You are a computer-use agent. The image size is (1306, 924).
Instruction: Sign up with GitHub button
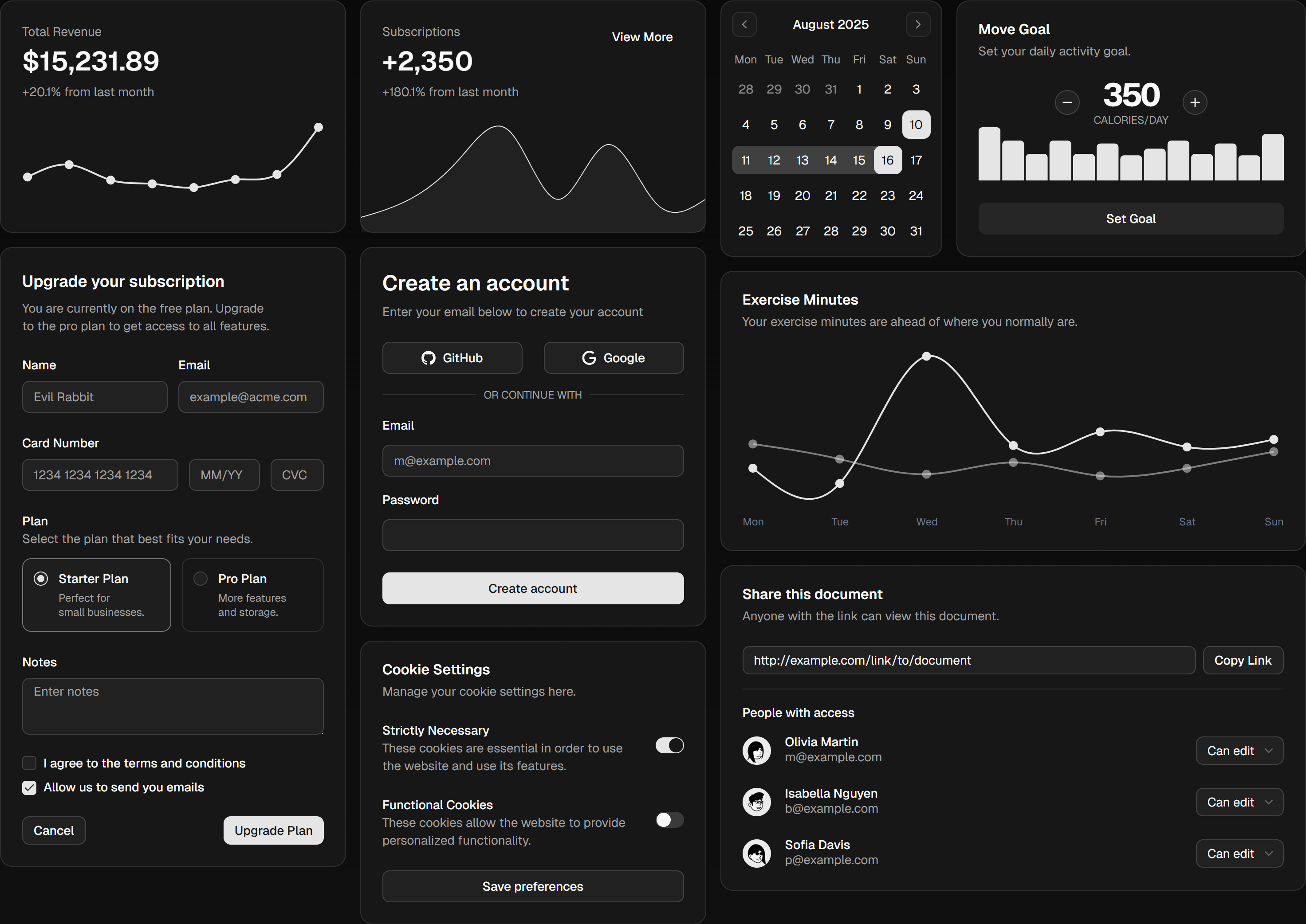click(452, 358)
